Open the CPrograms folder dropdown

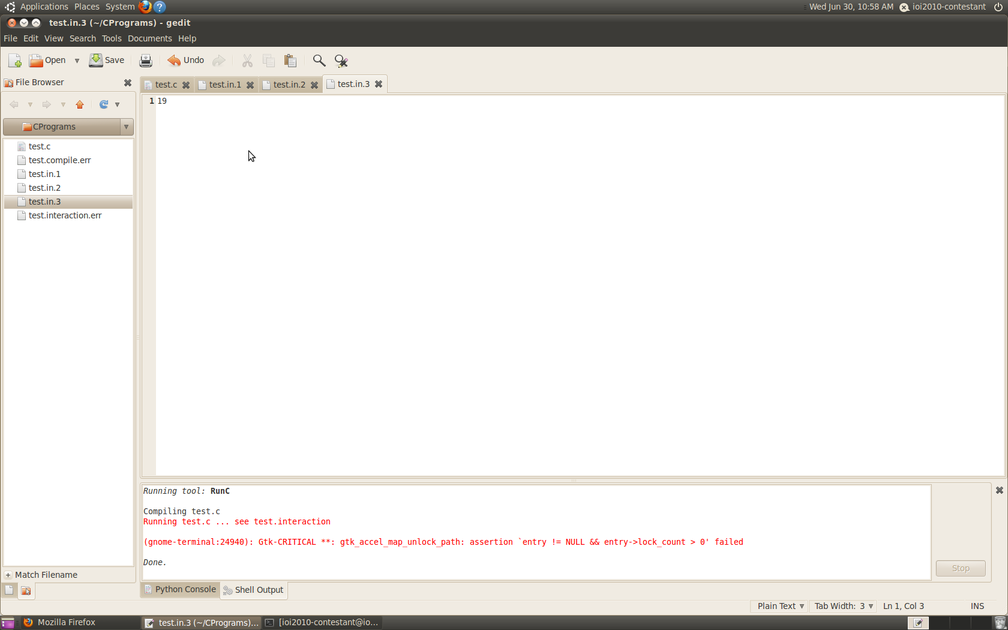tap(126, 127)
